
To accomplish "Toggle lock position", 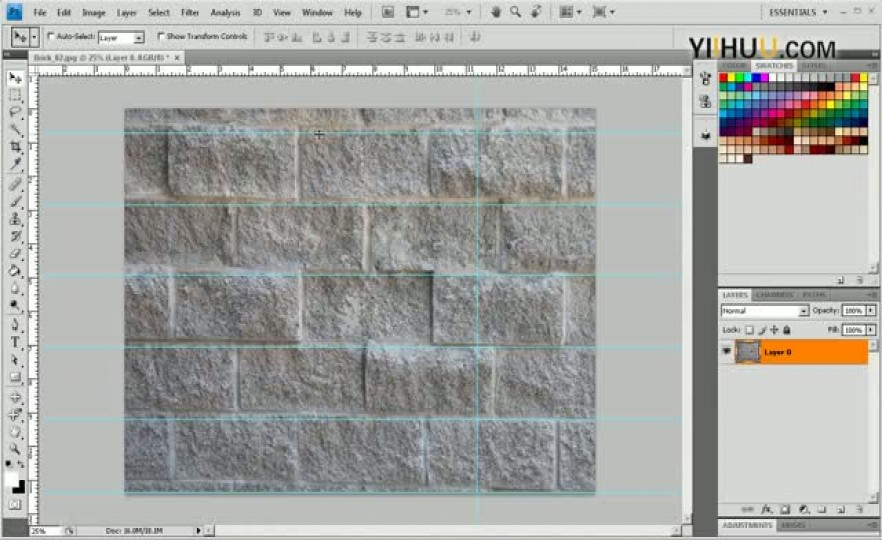I will pos(775,330).
